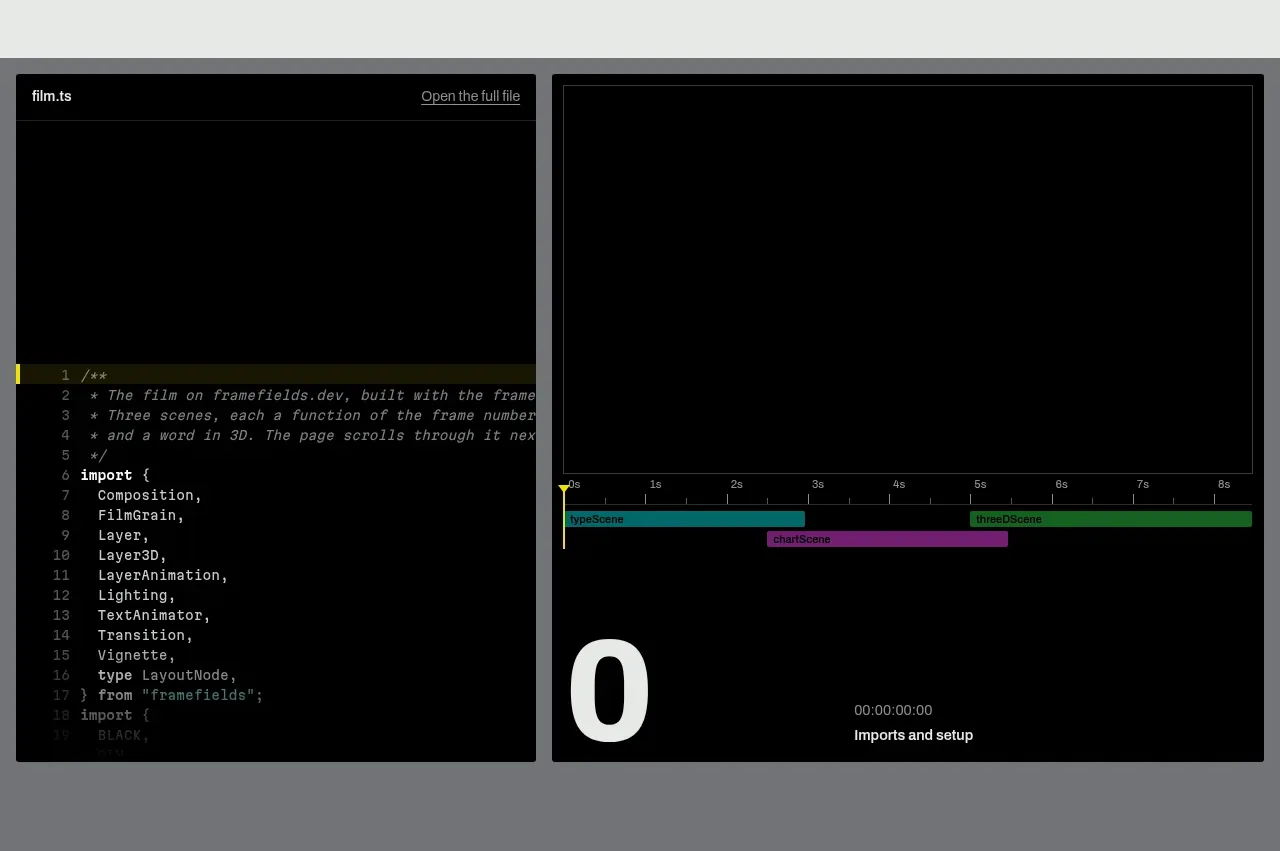Image resolution: width=1280 pixels, height=851 pixels.
Task: Jump to the 7s mark on the ruler
Action: point(1142,484)
